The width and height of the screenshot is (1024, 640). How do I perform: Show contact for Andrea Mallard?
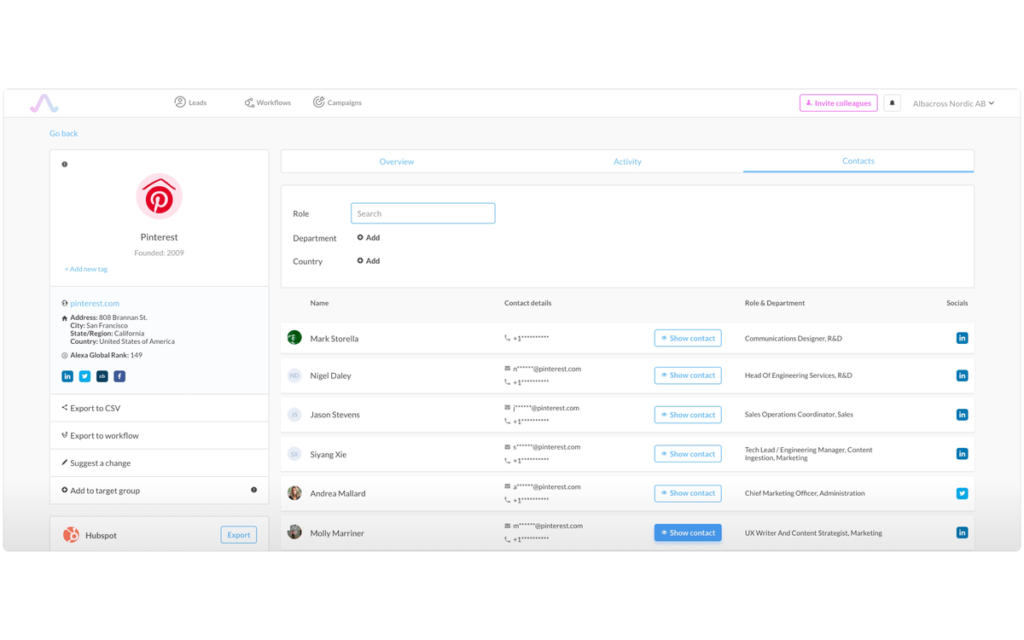(x=688, y=493)
